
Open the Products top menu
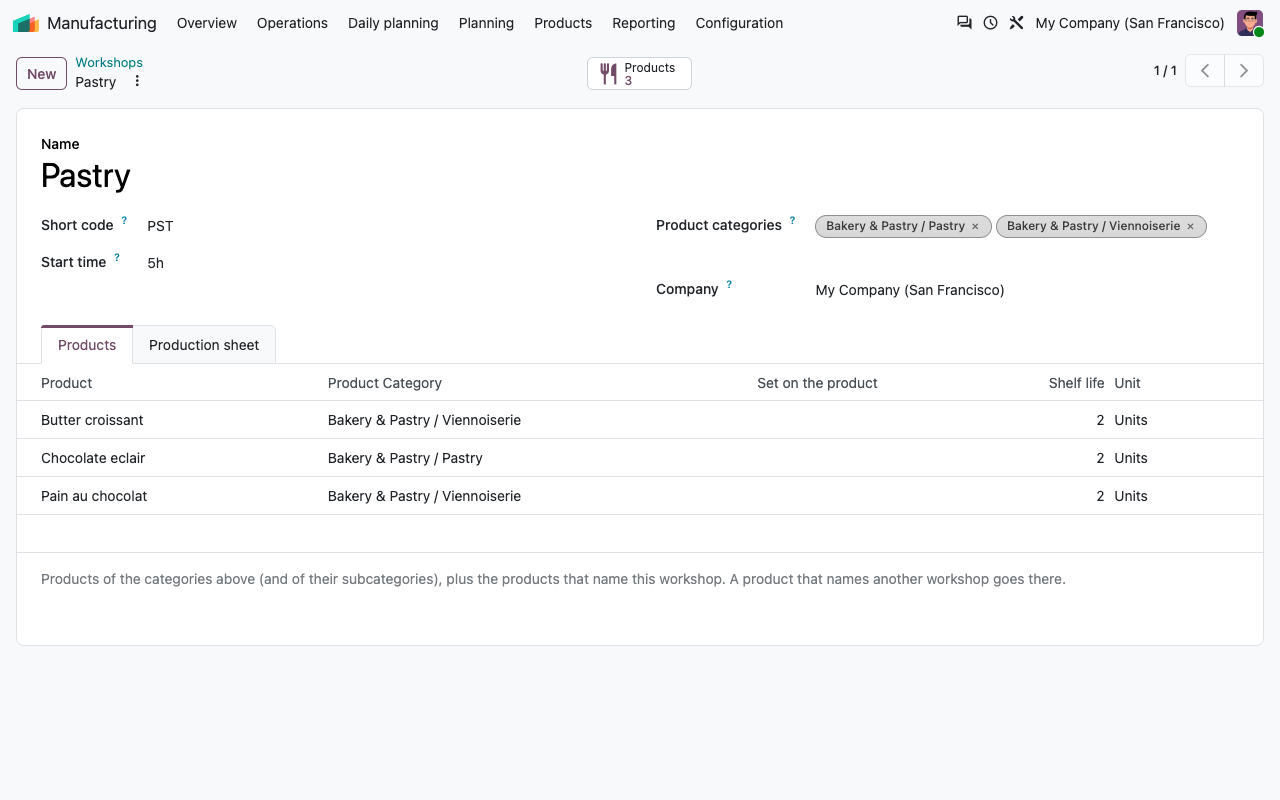click(x=563, y=23)
